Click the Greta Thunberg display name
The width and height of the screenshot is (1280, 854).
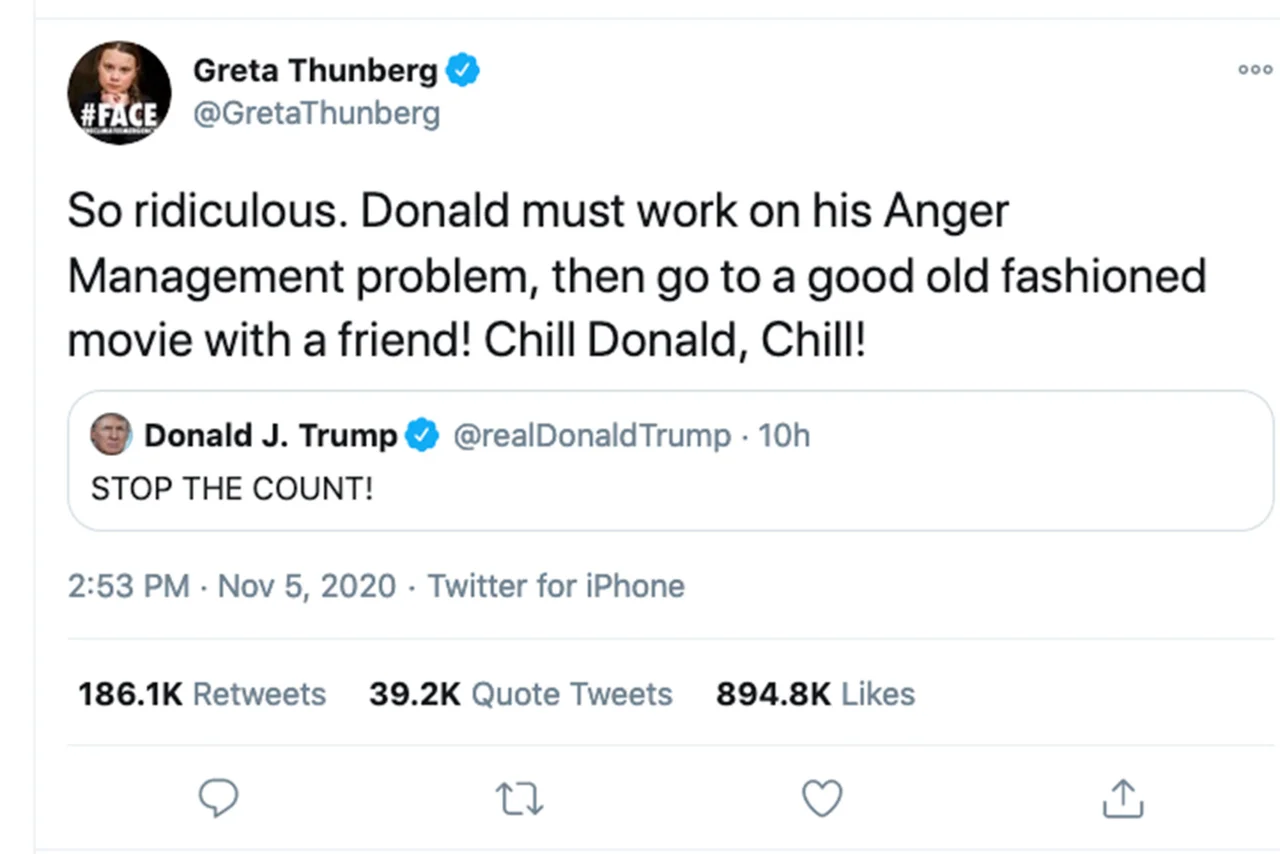(x=315, y=70)
